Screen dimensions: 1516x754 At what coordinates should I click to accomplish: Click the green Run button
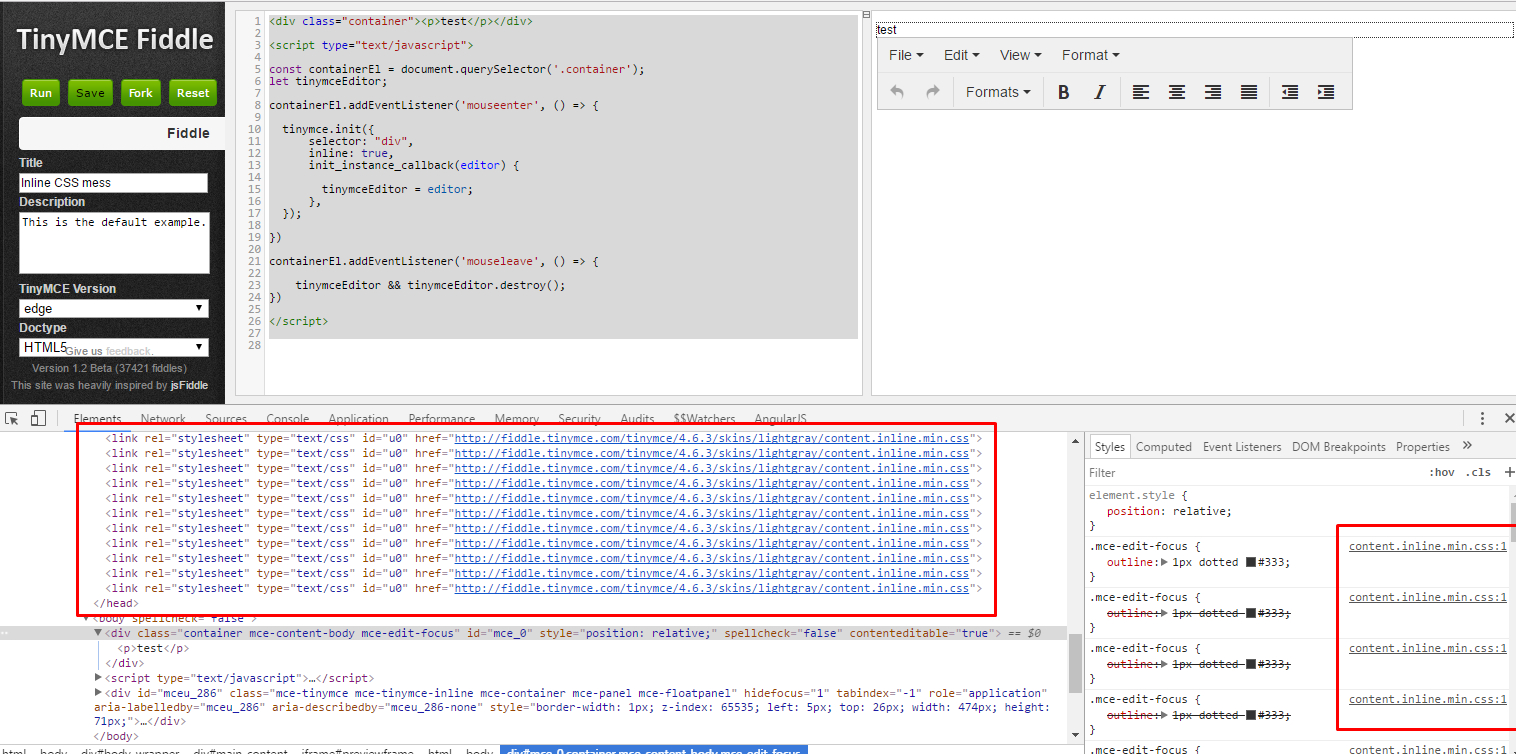41,93
